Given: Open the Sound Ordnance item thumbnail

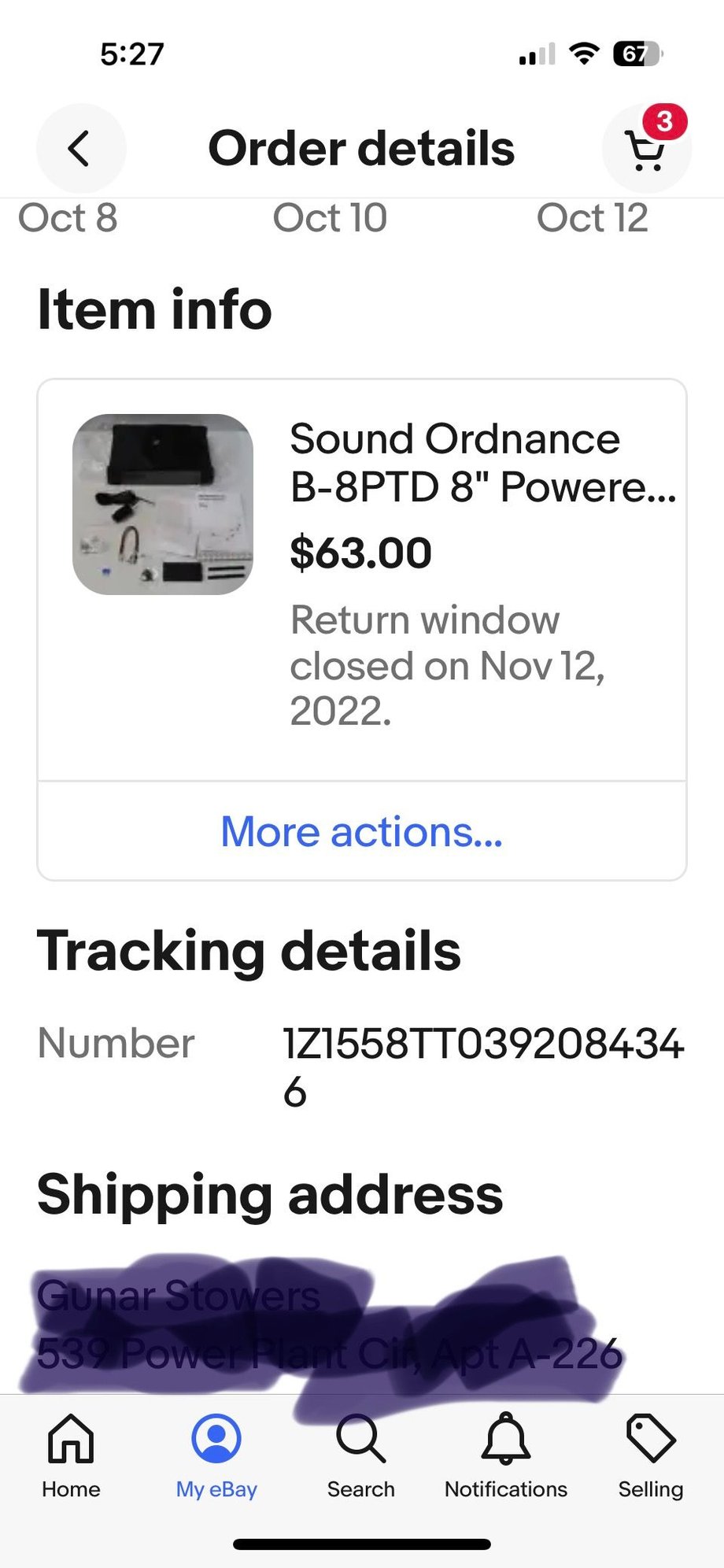Looking at the screenshot, I should pos(163,505).
